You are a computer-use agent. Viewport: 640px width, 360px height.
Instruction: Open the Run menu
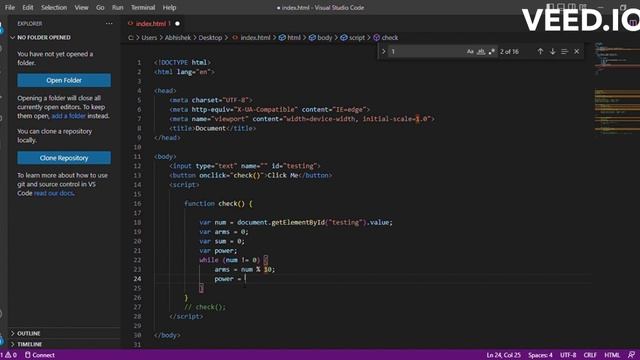(118, 7)
